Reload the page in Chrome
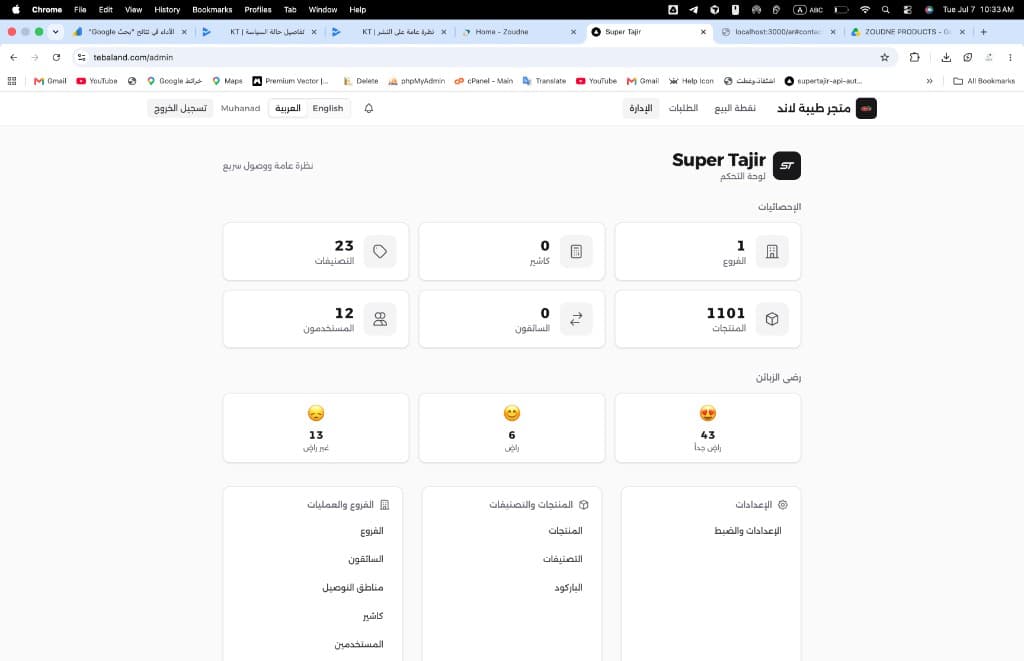Screen dimensions: 1024x661 click(x=56, y=57)
